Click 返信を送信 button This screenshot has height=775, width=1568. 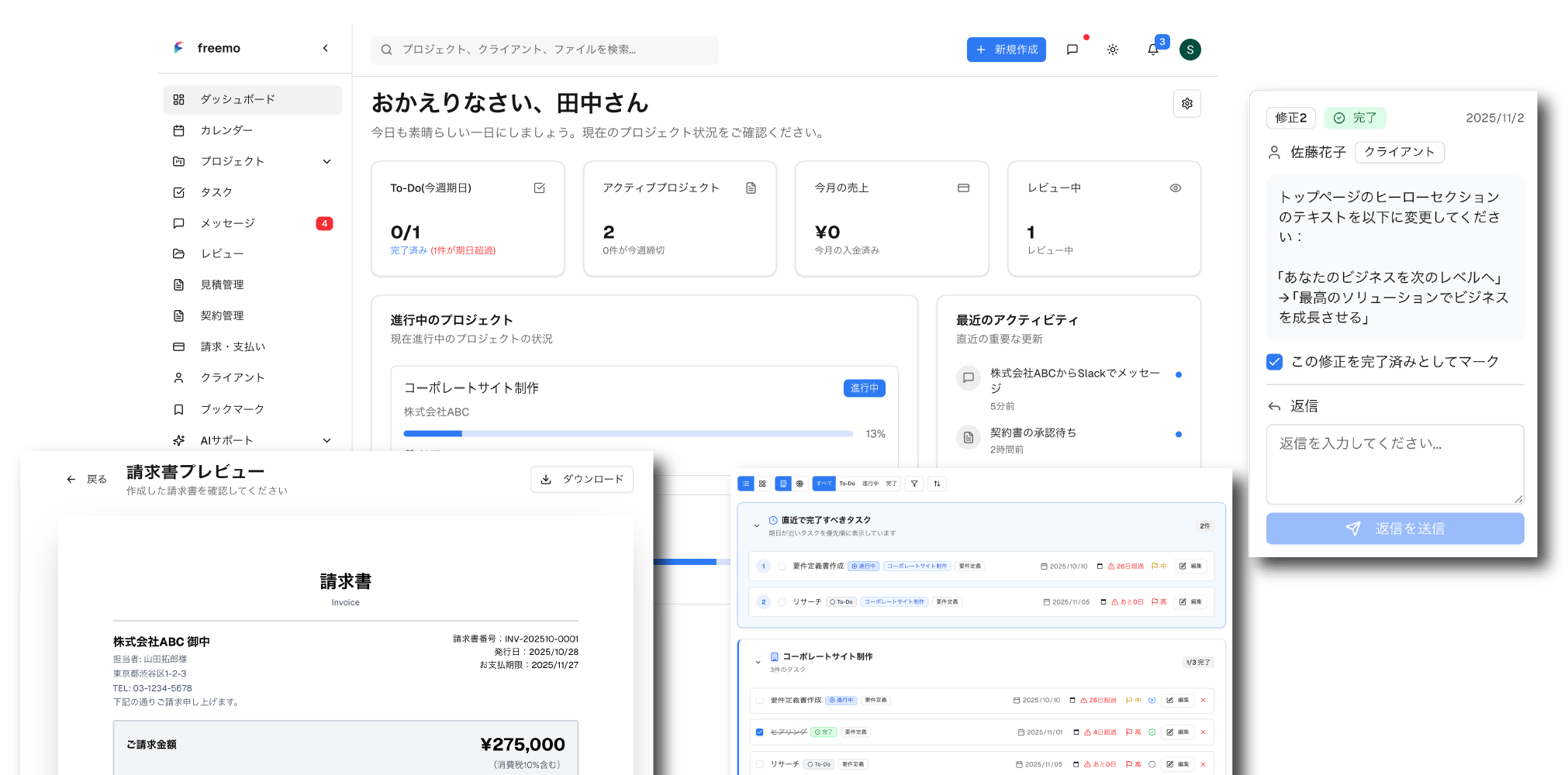(x=1395, y=529)
